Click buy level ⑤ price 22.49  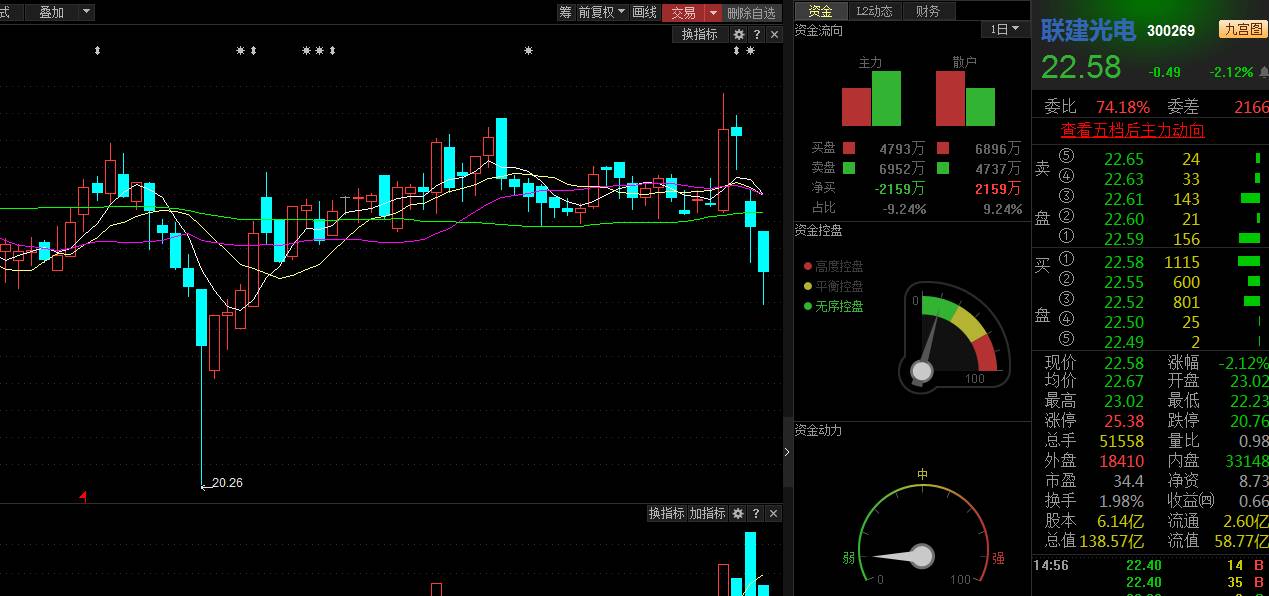coord(1123,342)
